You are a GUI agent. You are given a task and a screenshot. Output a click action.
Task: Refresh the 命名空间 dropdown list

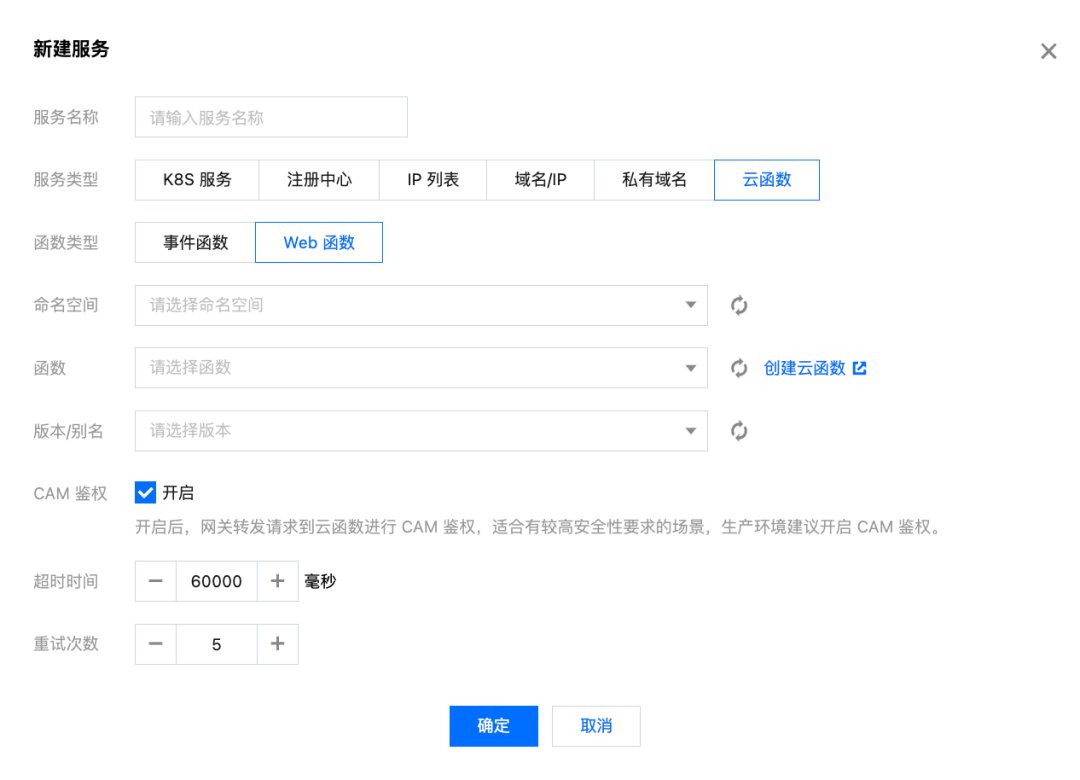click(x=739, y=305)
